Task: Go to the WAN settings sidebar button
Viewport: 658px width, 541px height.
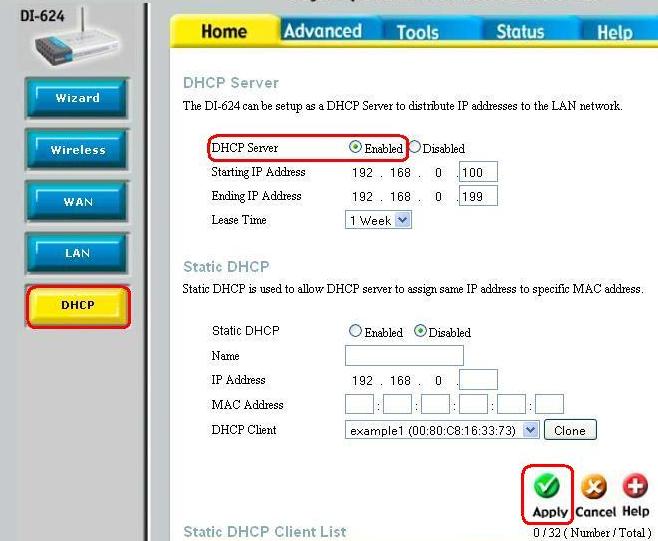Action: click(x=77, y=202)
